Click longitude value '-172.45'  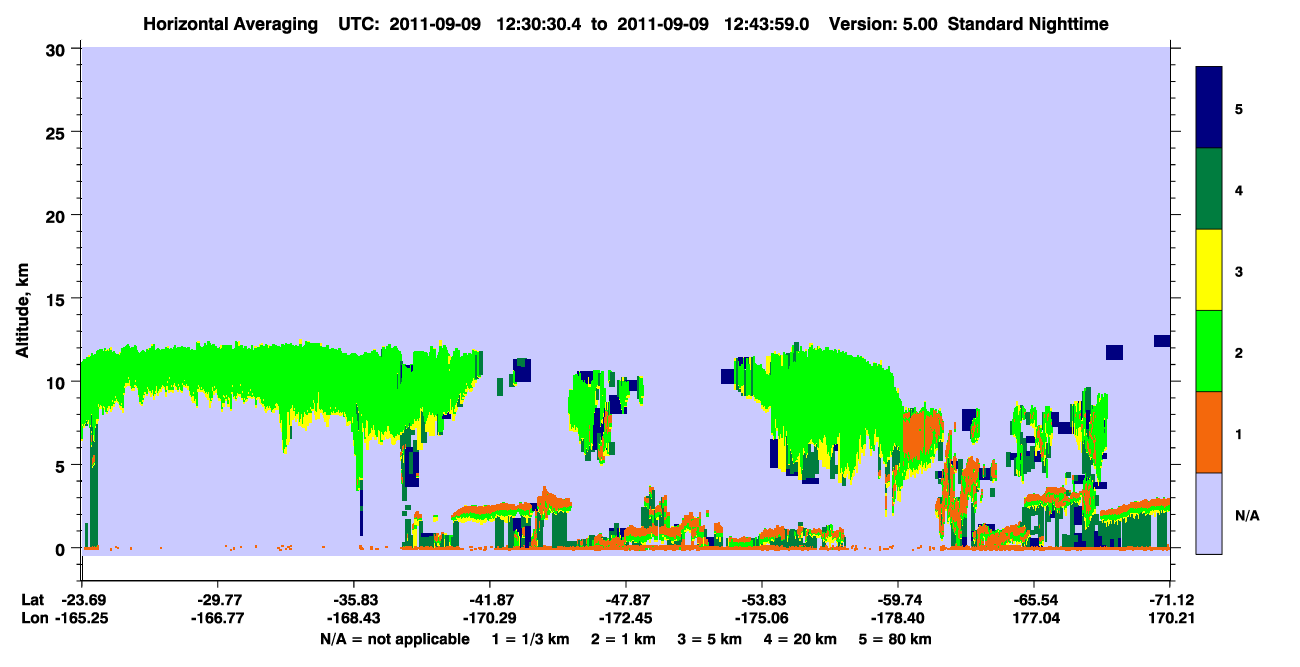tap(625, 618)
